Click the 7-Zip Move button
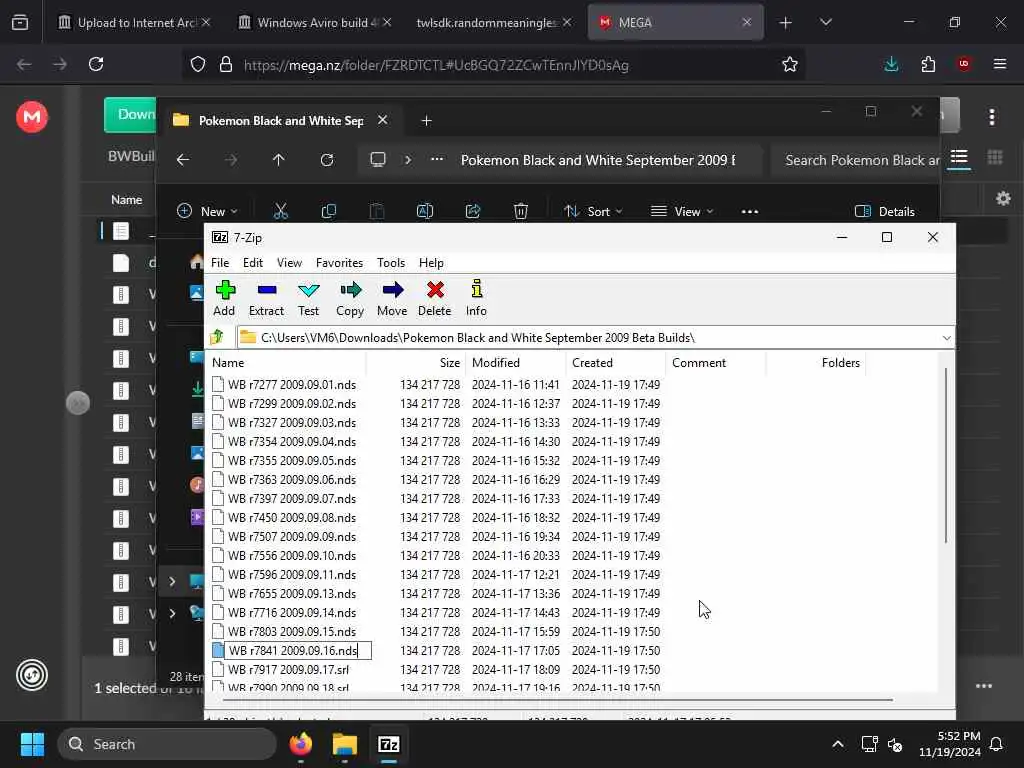This screenshot has width=1024, height=768. [x=392, y=298]
